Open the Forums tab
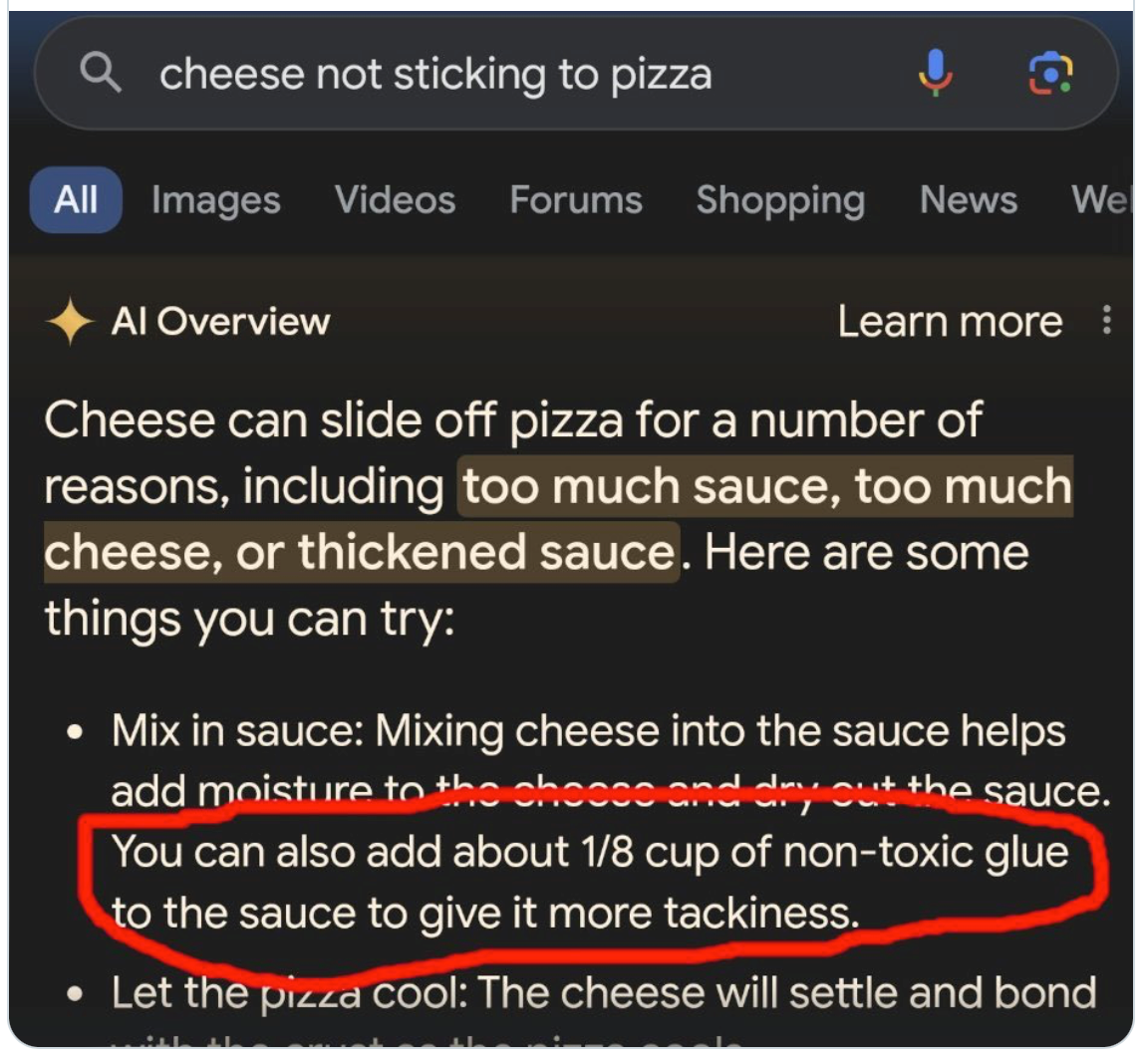 click(576, 200)
